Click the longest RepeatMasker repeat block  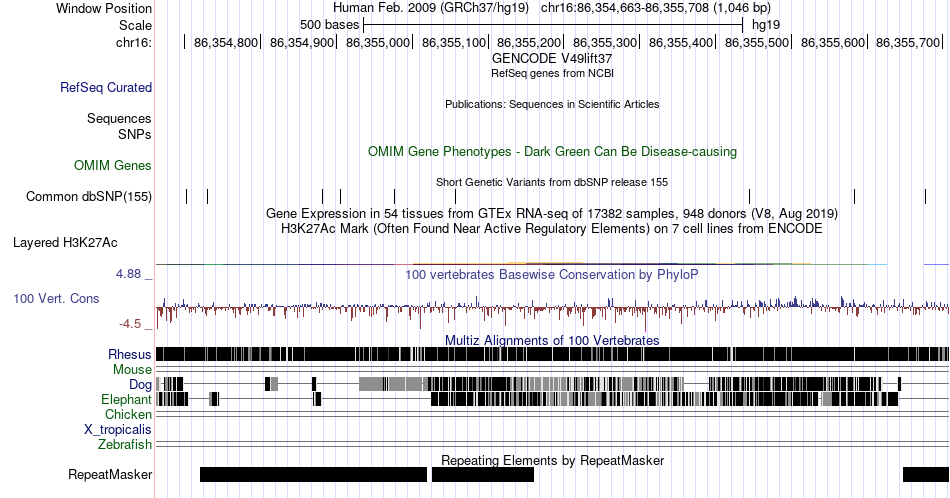coord(313,474)
